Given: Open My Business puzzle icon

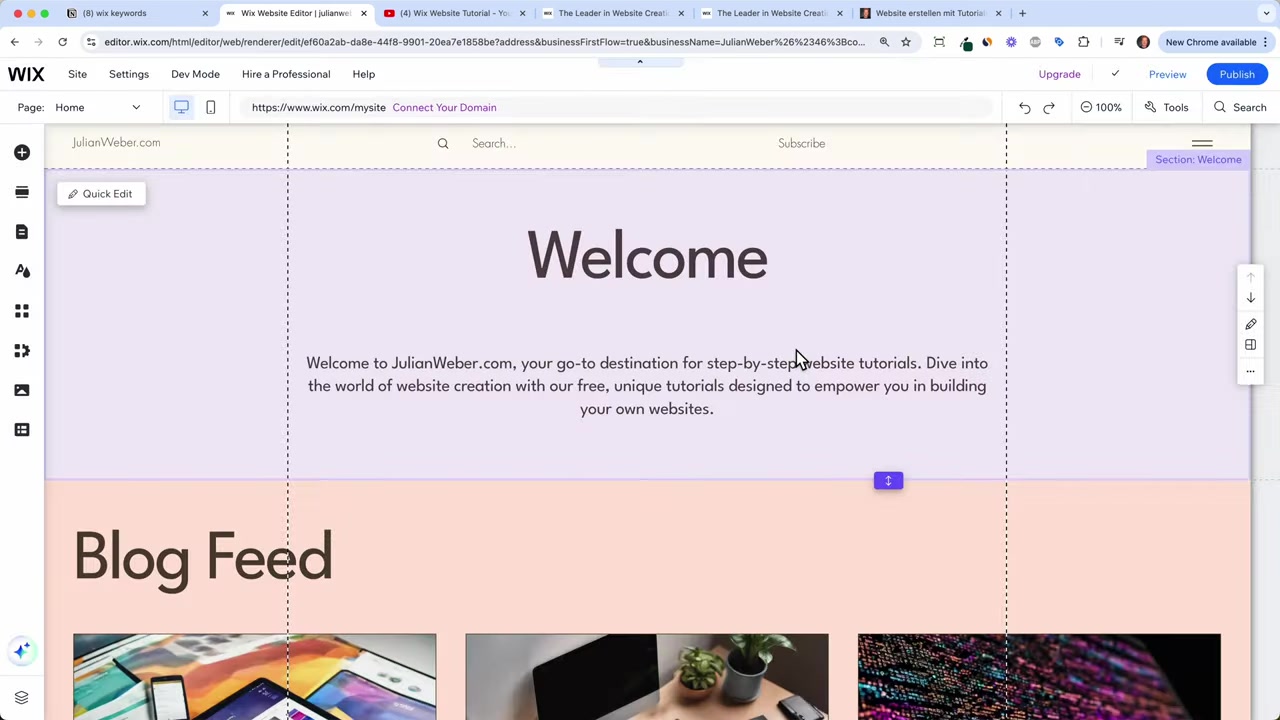Looking at the screenshot, I should (x=22, y=351).
